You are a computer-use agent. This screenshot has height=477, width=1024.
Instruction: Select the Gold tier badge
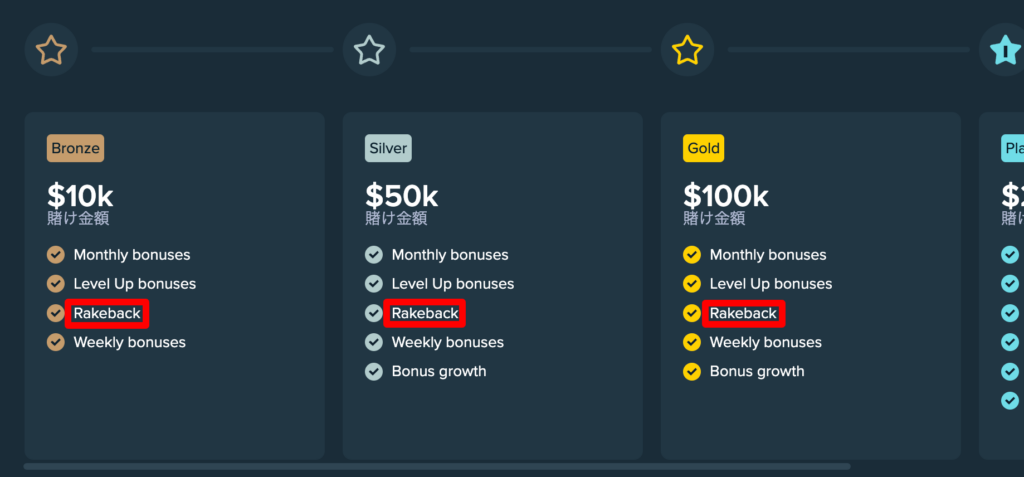tap(703, 148)
